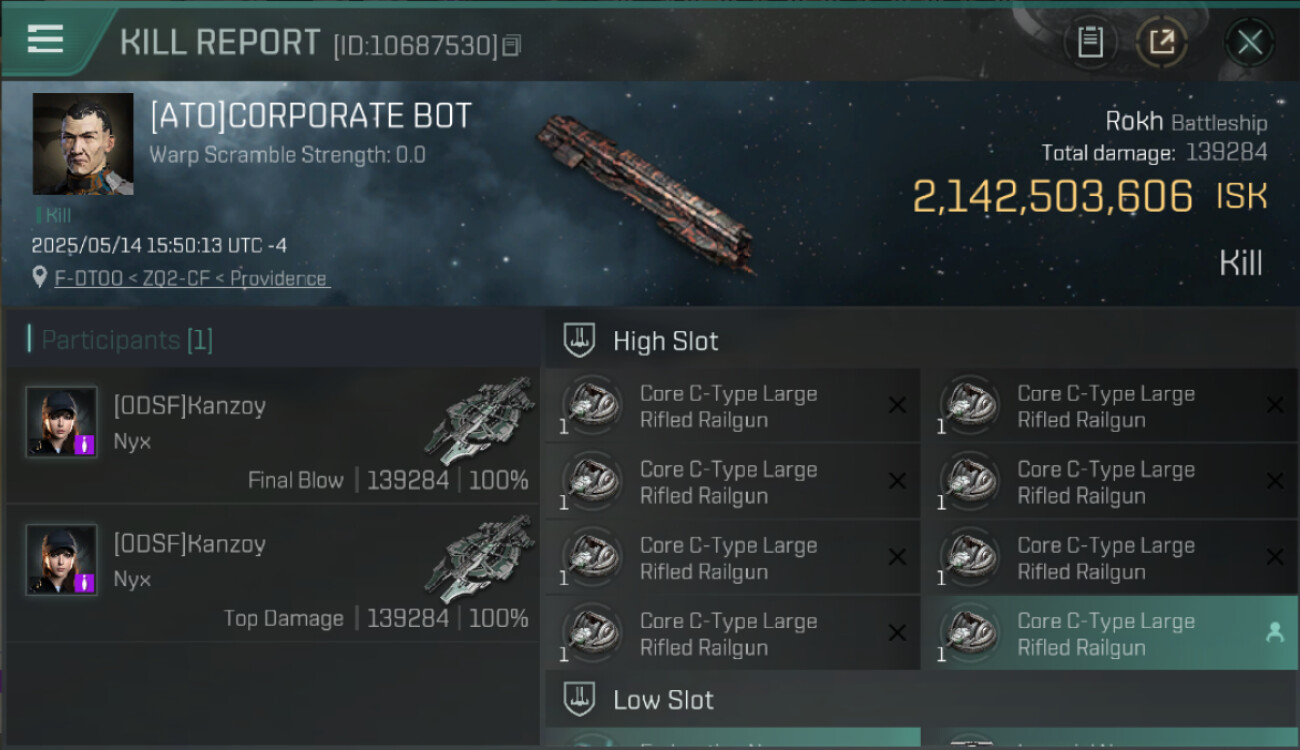Copy the kill report ID
The image size is (1300, 750).
pyautogui.click(x=511, y=45)
